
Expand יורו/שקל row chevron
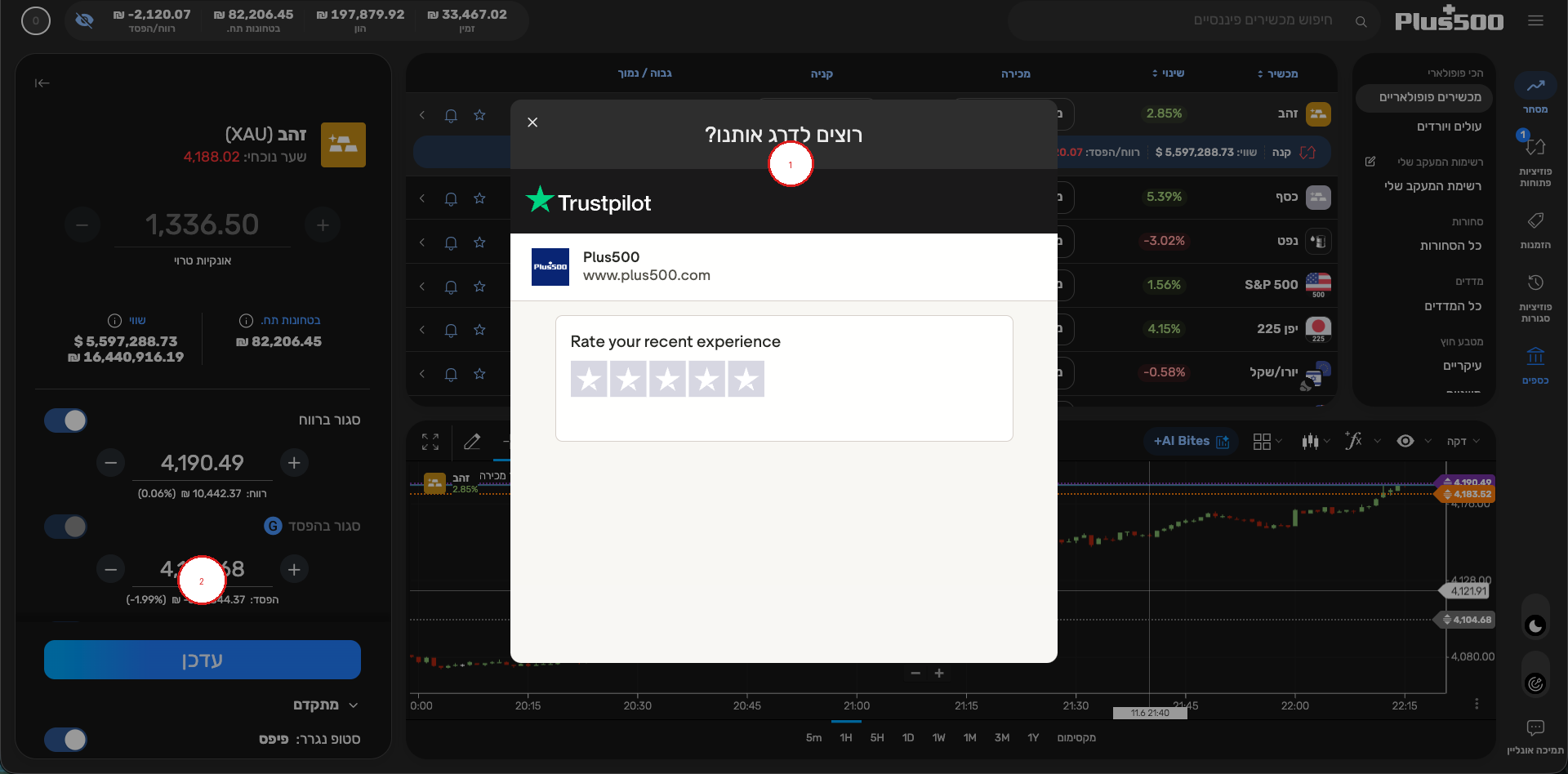[x=422, y=374]
